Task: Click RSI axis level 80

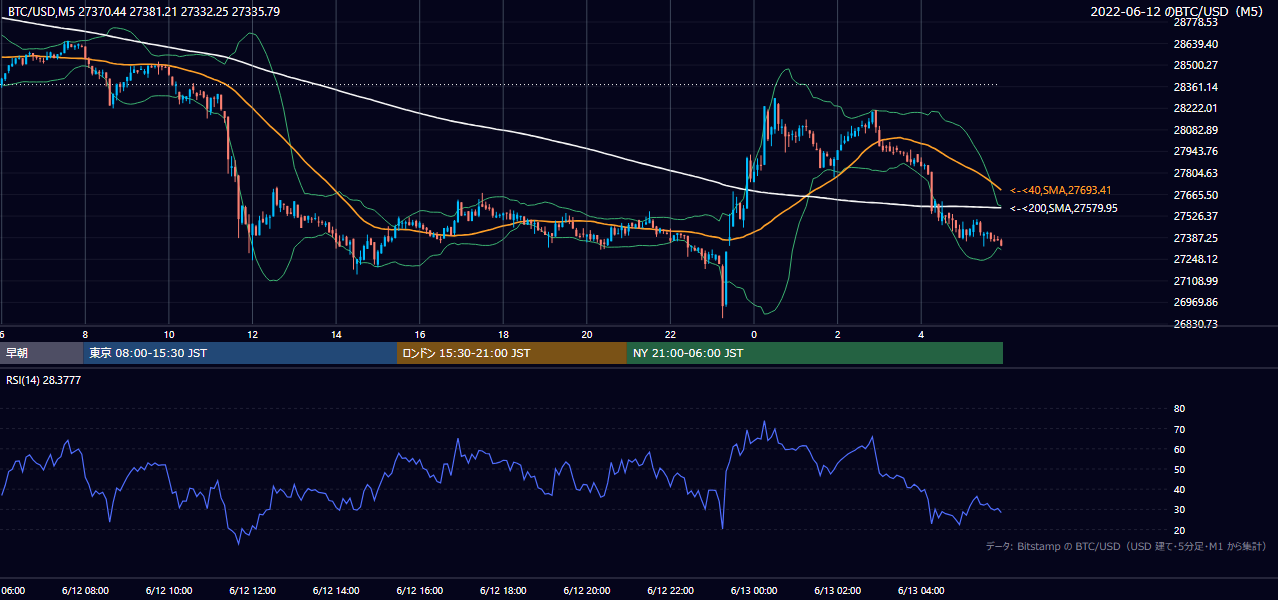Action: tap(1179, 409)
